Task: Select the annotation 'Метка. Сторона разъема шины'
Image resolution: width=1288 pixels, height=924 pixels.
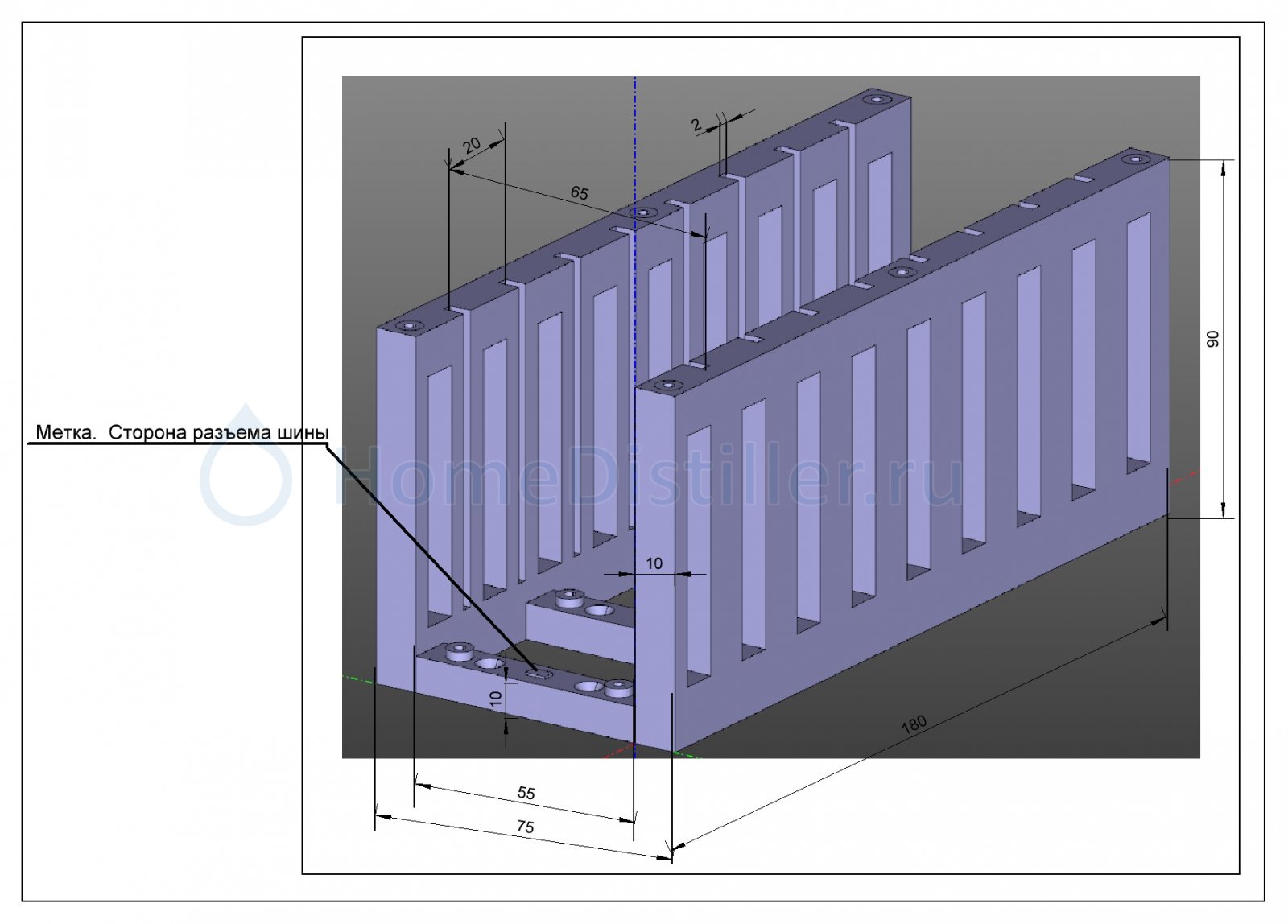Action: [182, 433]
